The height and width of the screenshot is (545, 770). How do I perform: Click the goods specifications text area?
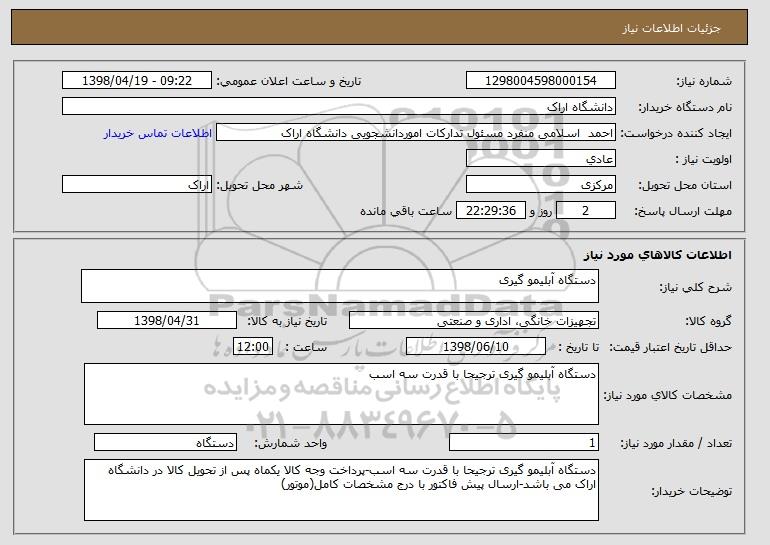click(x=341, y=394)
